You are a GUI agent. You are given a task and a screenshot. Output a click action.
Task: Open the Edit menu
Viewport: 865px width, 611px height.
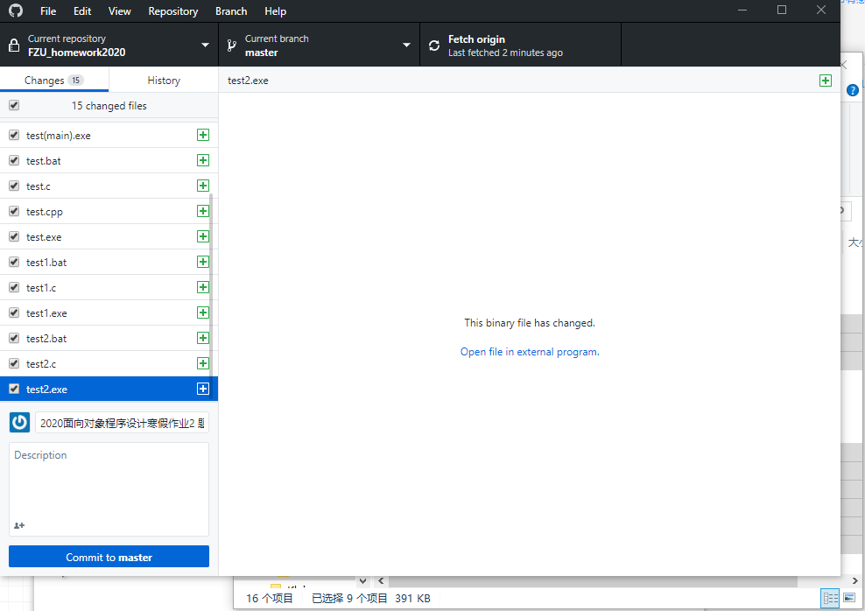pos(82,11)
